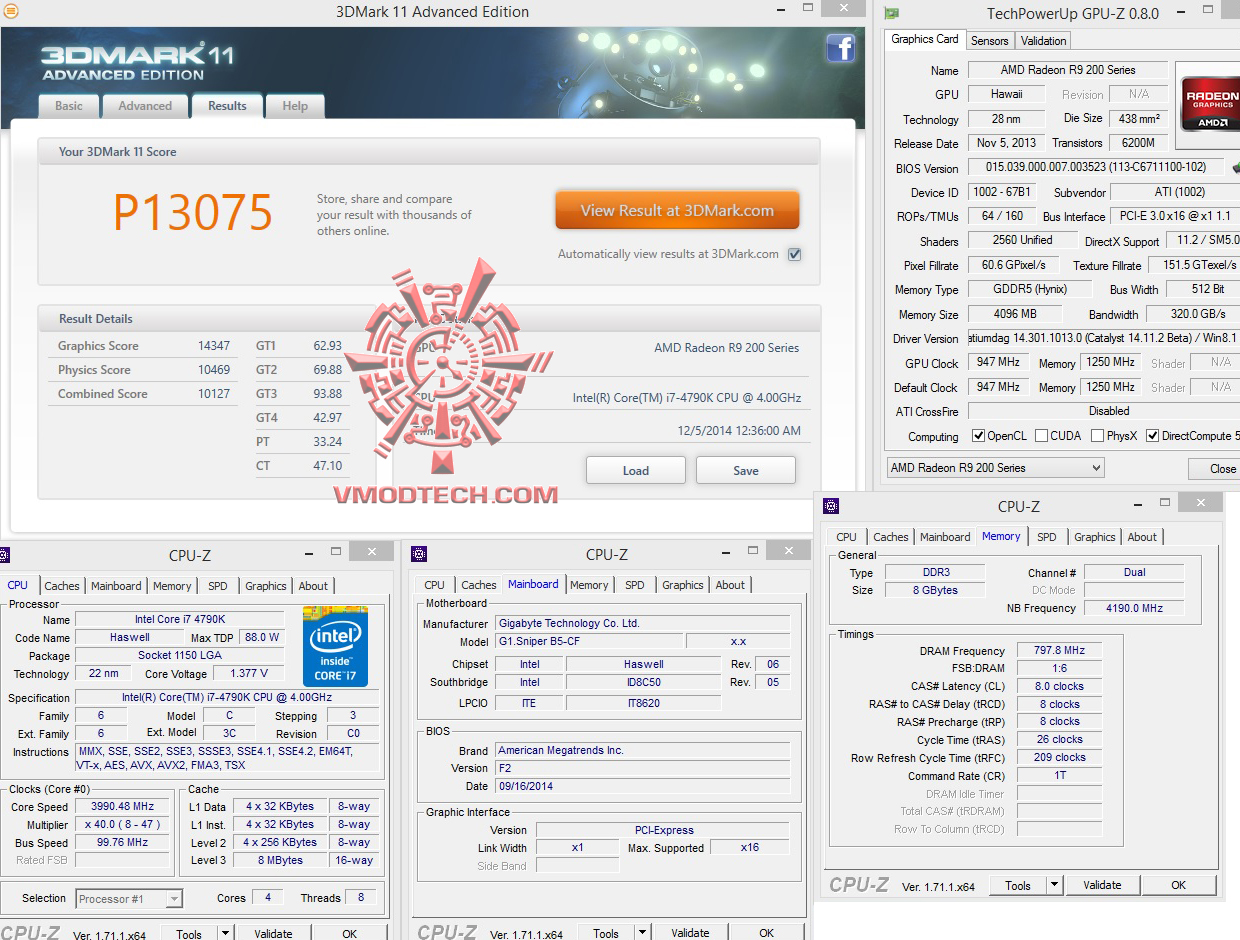
Task: Open the Help tab in 3DMark
Action: pos(295,106)
